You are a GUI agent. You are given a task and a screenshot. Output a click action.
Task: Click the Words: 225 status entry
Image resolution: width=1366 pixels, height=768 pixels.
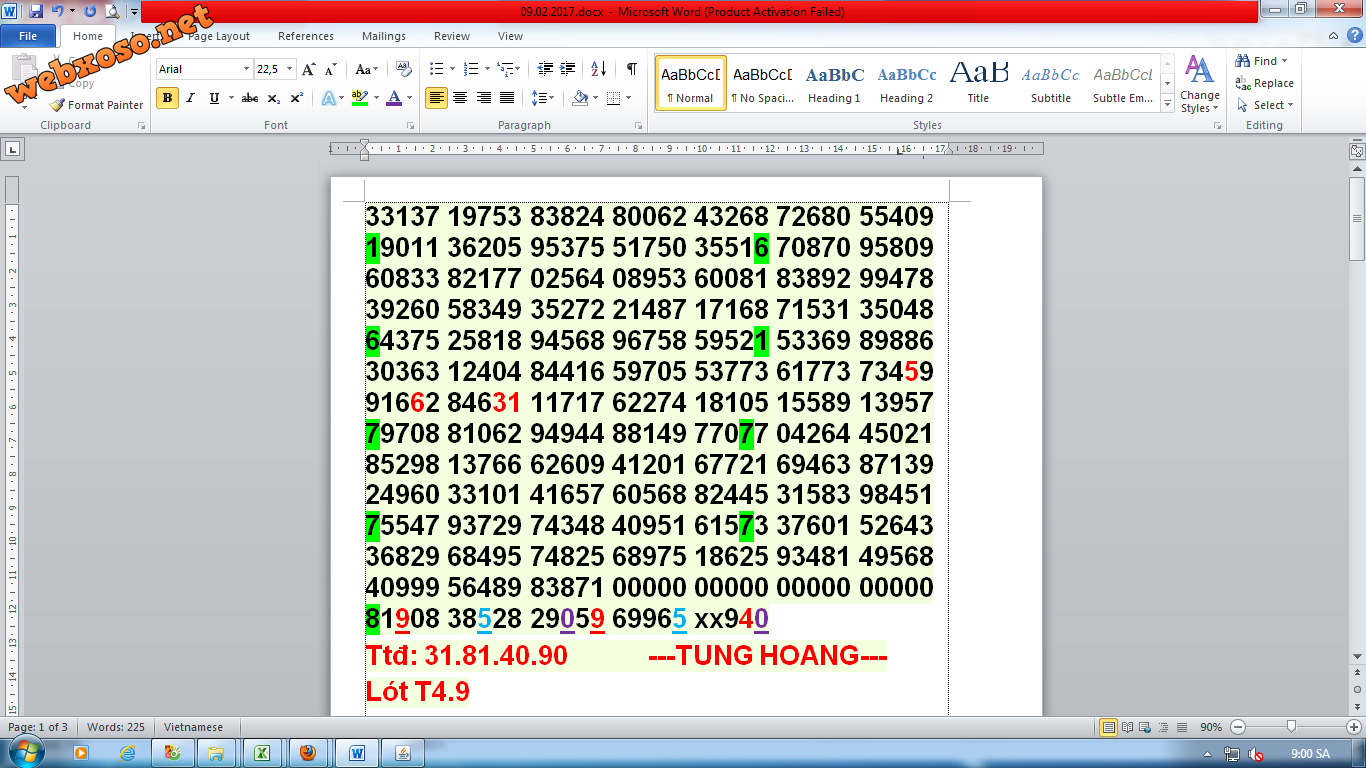(x=116, y=727)
